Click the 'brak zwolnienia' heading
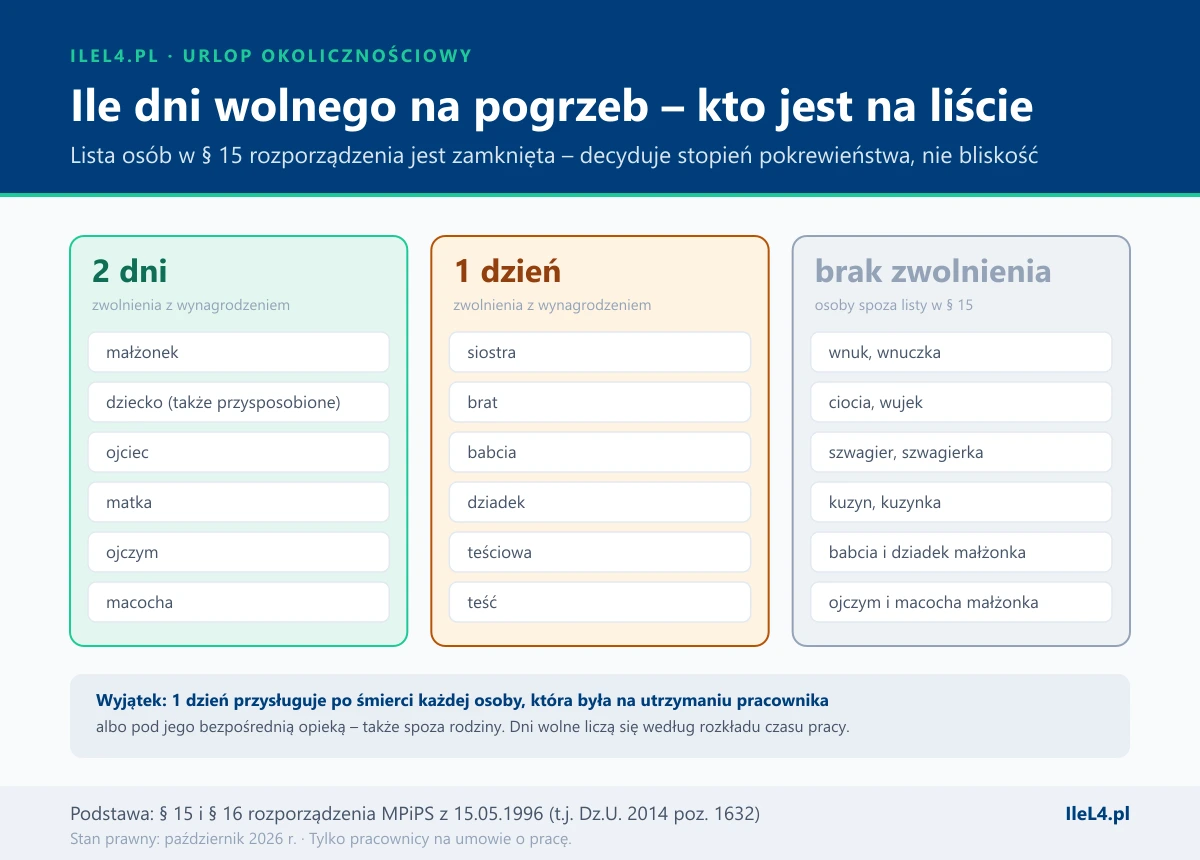Image resolution: width=1200 pixels, height=860 pixels. coord(933,271)
